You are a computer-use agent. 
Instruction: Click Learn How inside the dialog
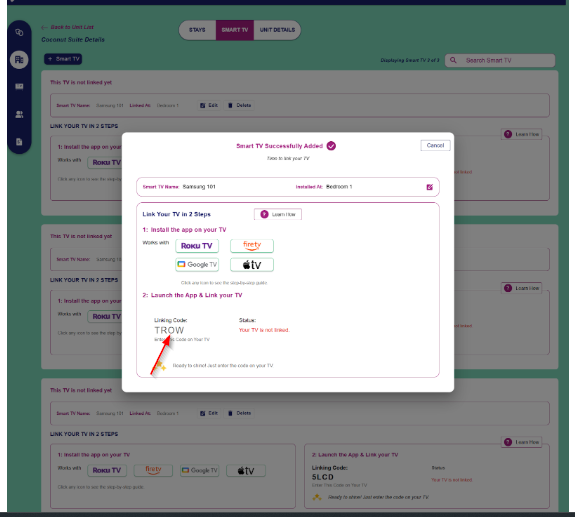tap(278, 214)
